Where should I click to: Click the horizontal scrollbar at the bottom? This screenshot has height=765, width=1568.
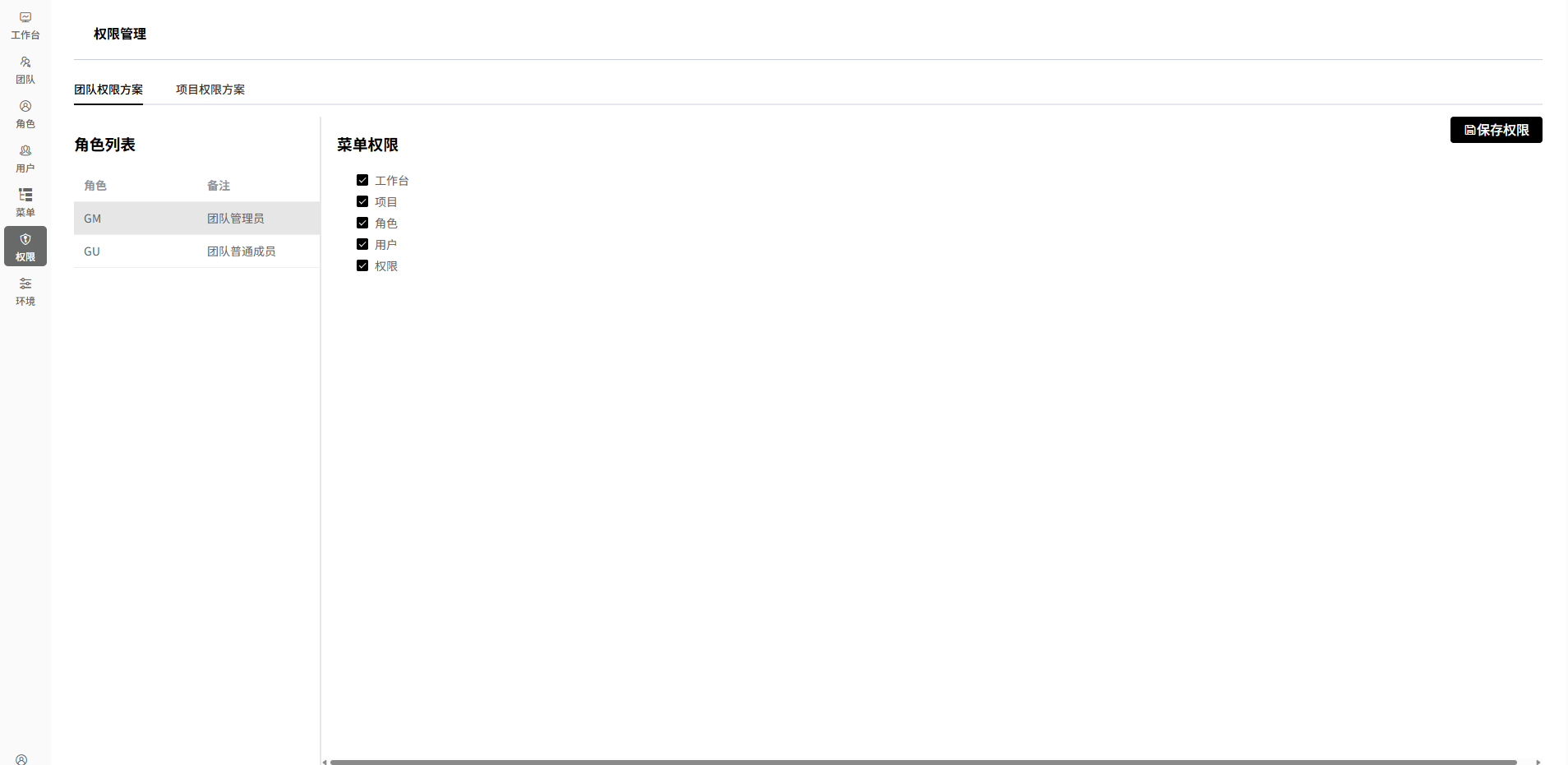[922, 762]
